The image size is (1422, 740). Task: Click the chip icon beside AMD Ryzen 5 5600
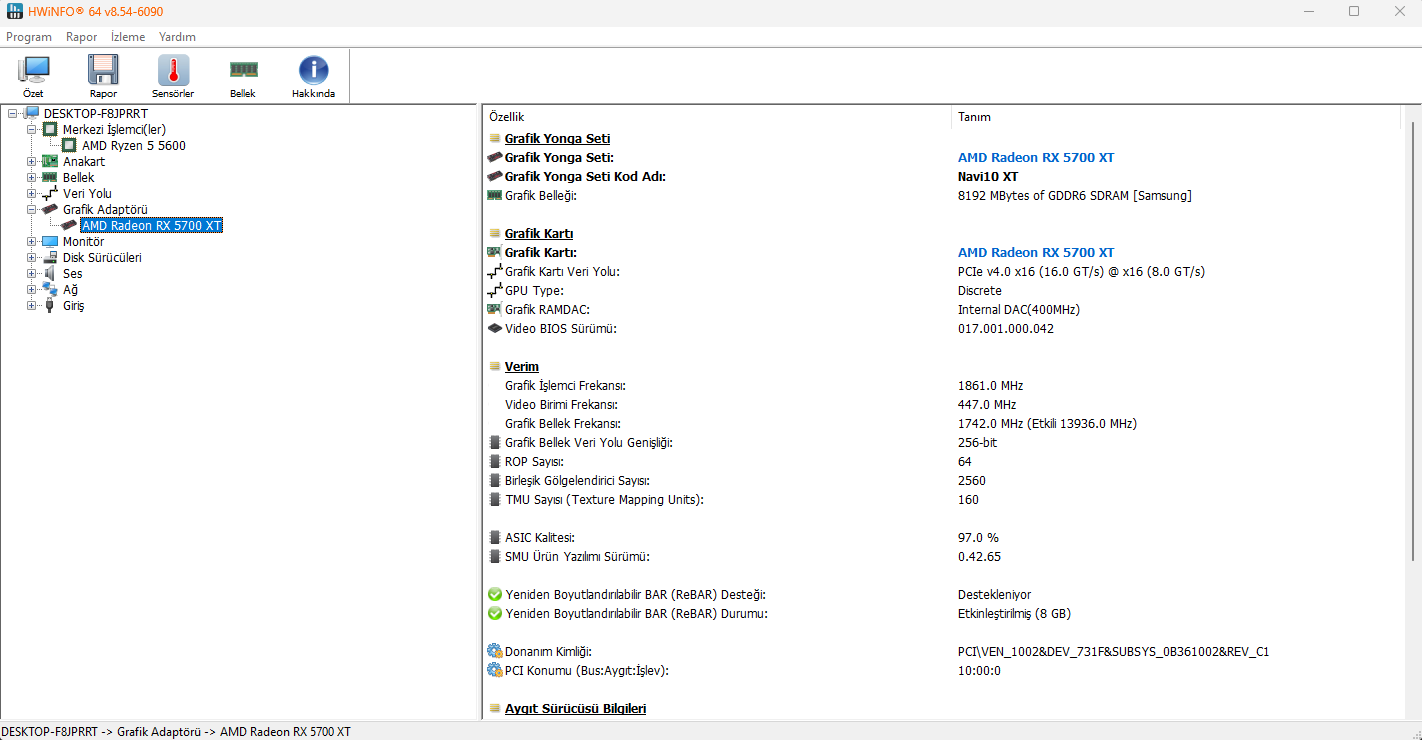point(70,145)
